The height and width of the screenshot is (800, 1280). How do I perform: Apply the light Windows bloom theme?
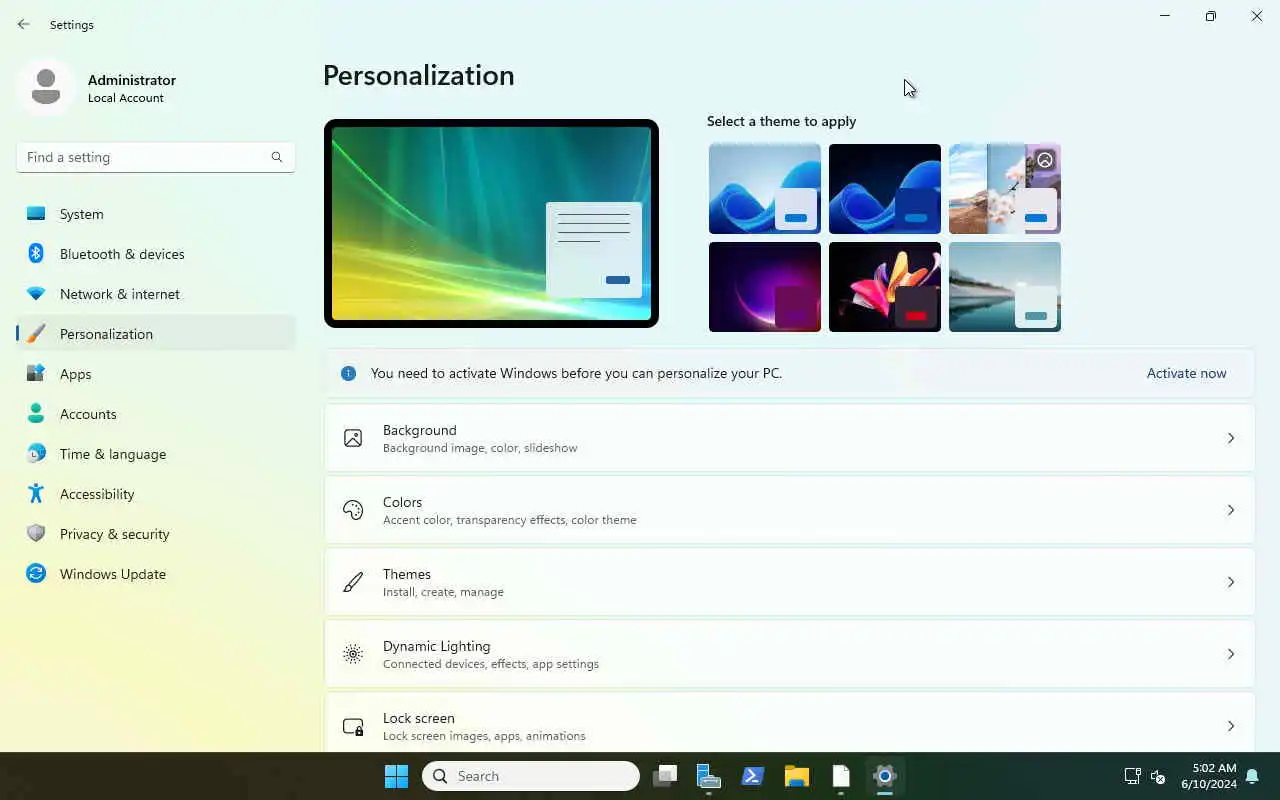coord(765,189)
